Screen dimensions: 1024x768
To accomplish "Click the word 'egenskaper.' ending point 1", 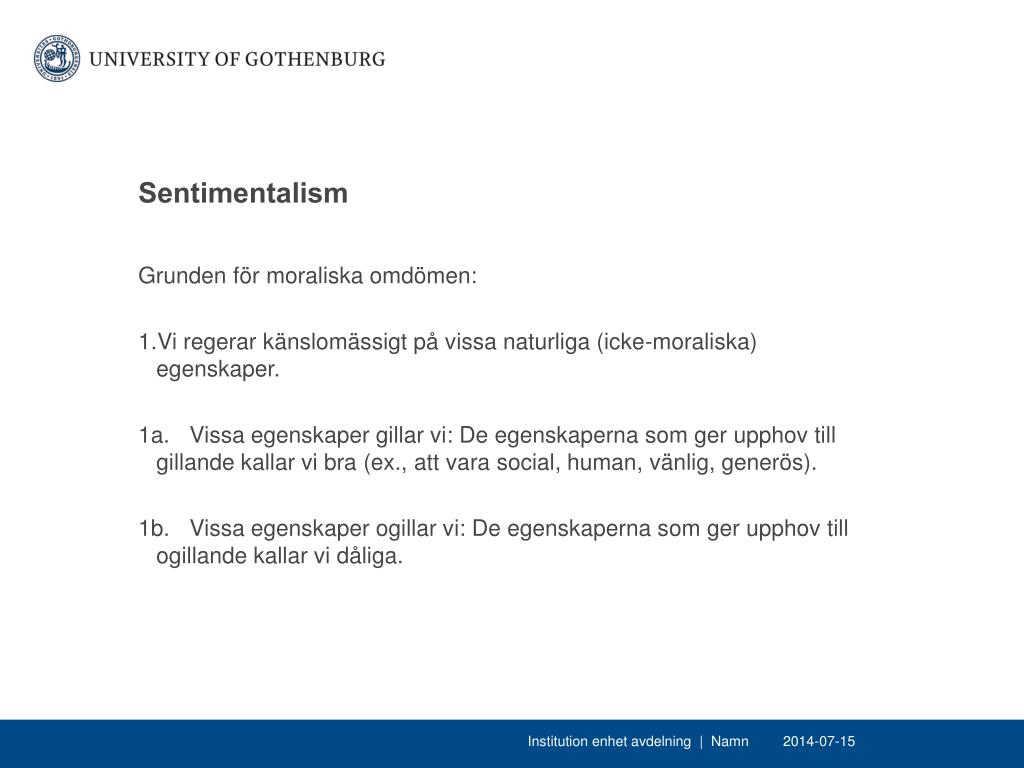I will pyautogui.click(x=213, y=370).
